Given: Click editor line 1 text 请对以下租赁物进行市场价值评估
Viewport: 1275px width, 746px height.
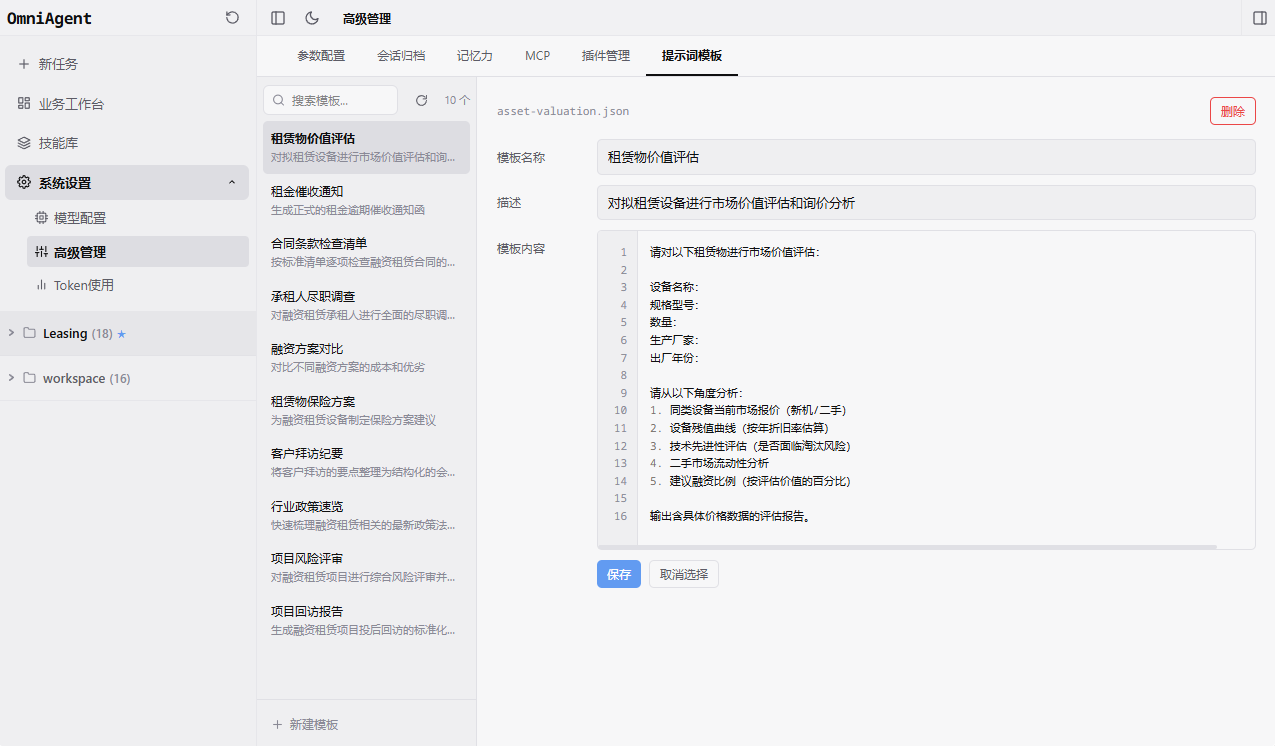Looking at the screenshot, I should pos(734,252).
